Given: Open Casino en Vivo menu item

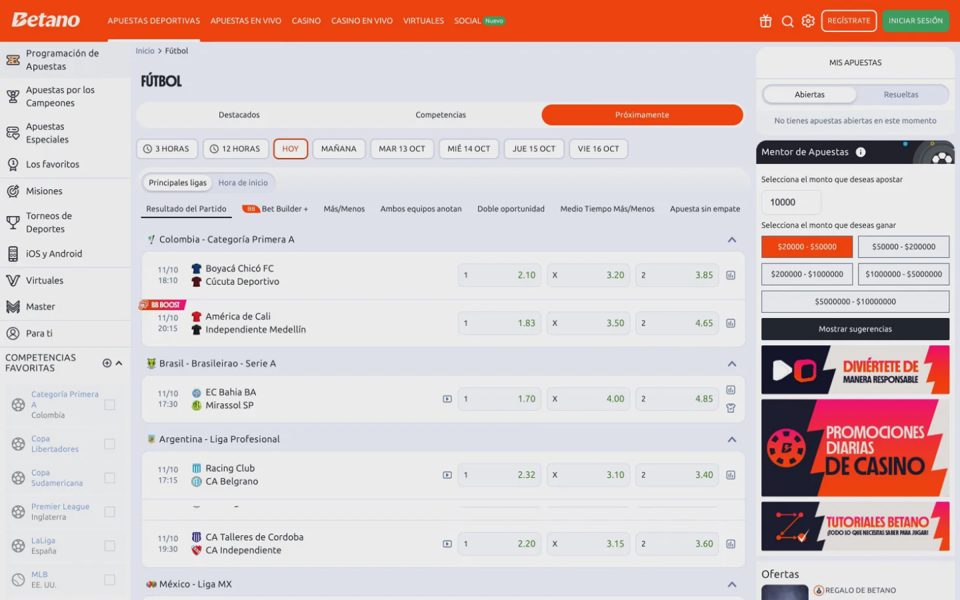Looking at the screenshot, I should coord(362,21).
